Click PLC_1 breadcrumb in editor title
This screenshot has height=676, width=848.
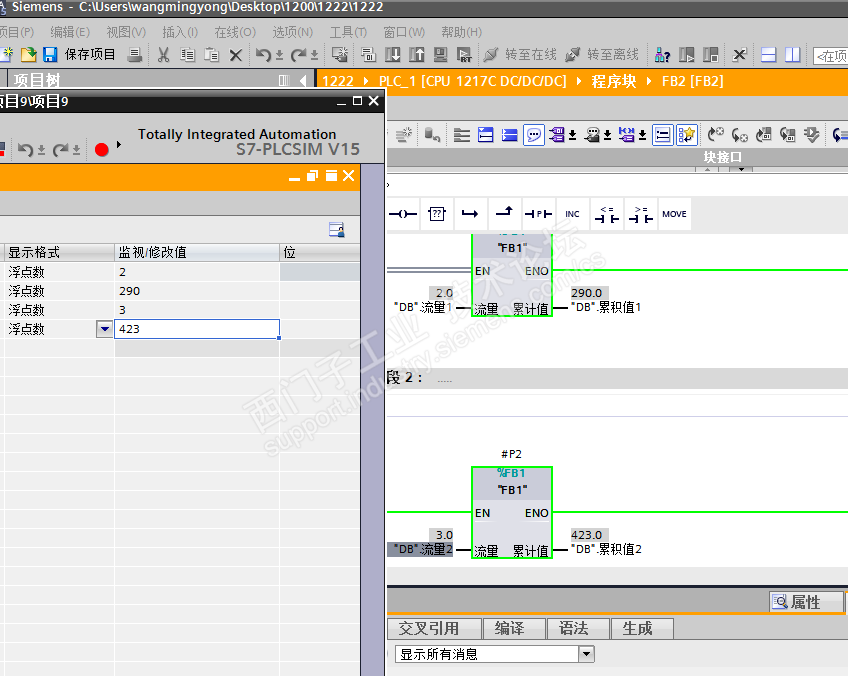pyautogui.click(x=472, y=81)
